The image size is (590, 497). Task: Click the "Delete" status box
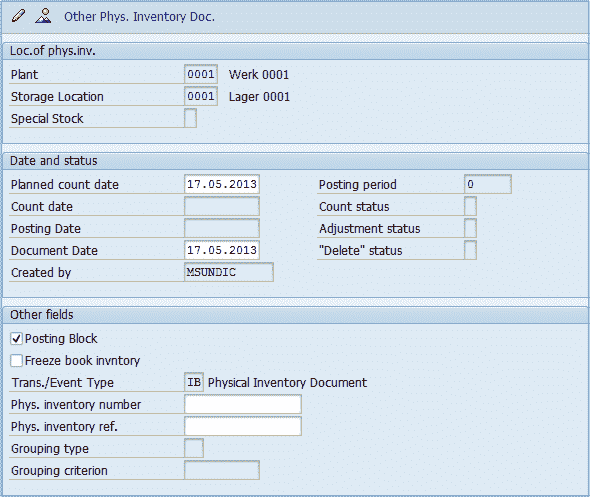(x=470, y=250)
